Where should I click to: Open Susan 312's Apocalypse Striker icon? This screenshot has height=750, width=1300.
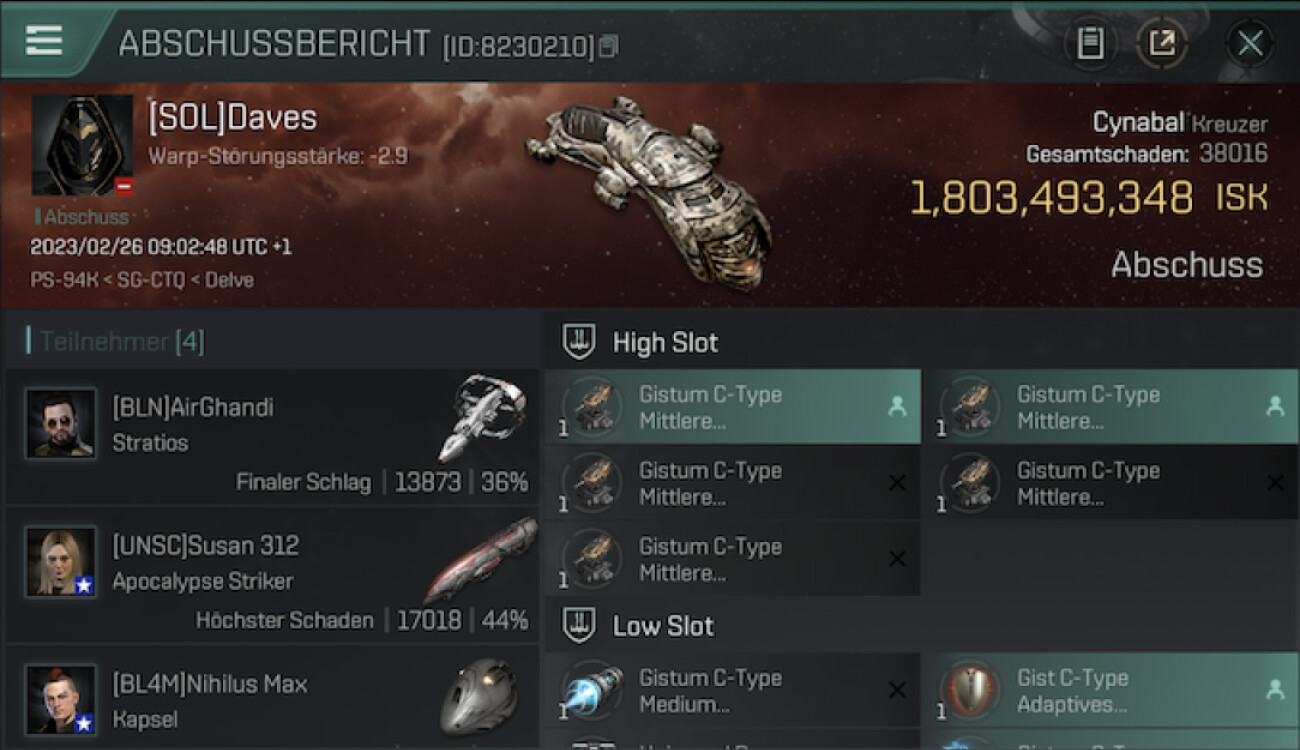point(481,559)
